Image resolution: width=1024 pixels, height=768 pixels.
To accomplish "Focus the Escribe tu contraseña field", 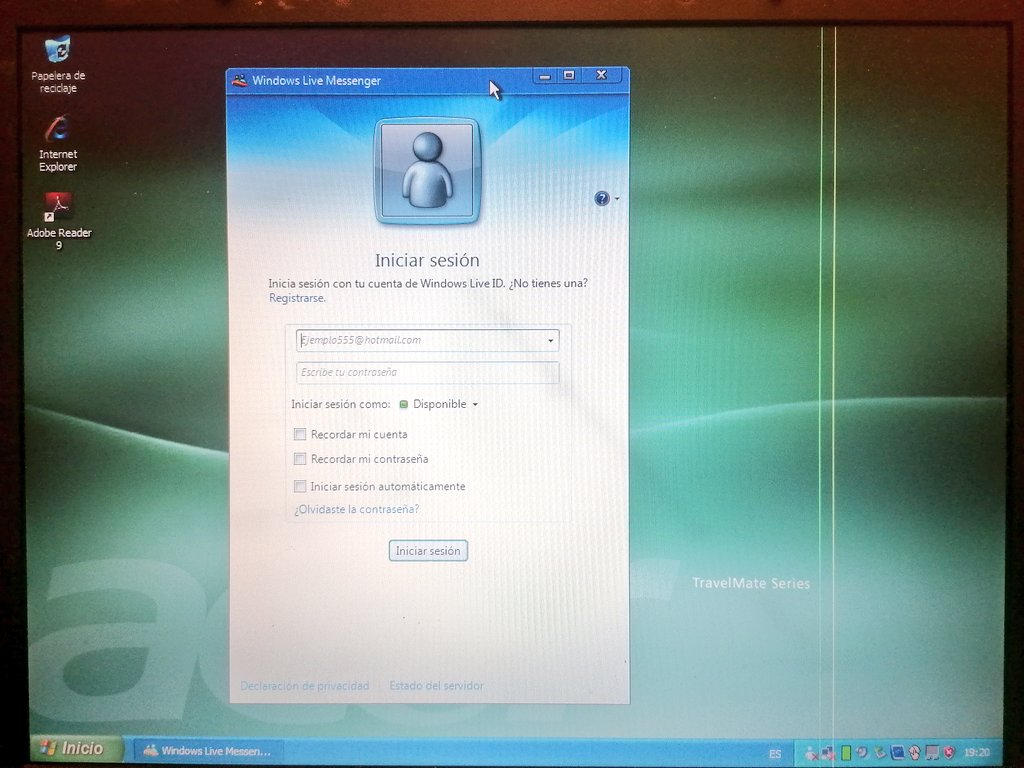I will coord(427,372).
